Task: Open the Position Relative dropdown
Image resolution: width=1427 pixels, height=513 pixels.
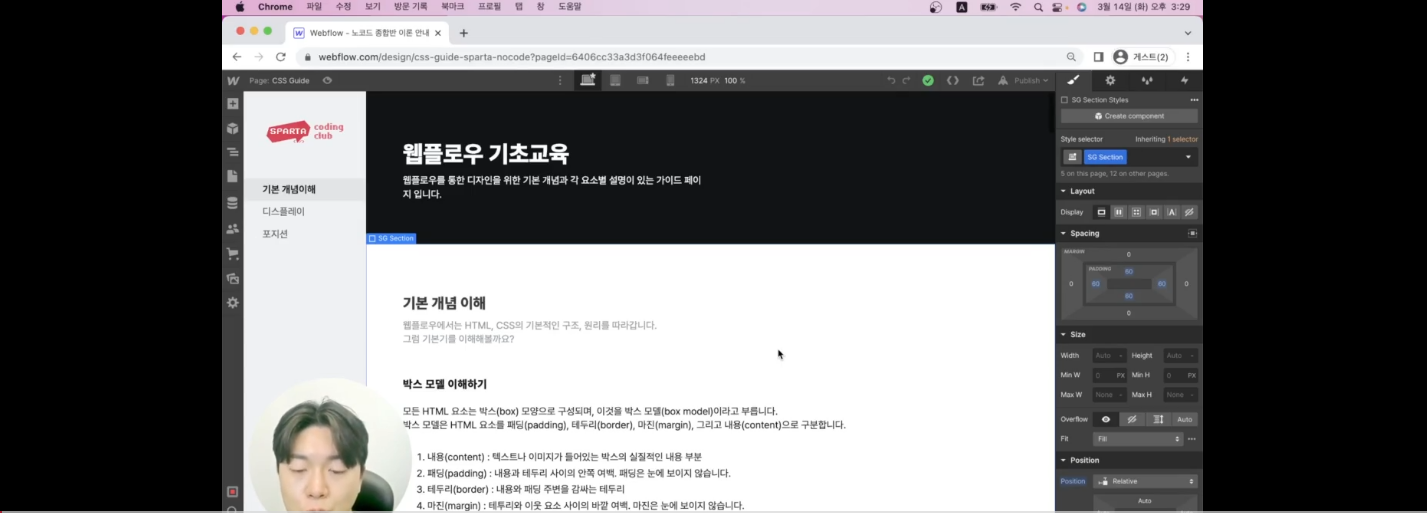Action: point(1146,481)
